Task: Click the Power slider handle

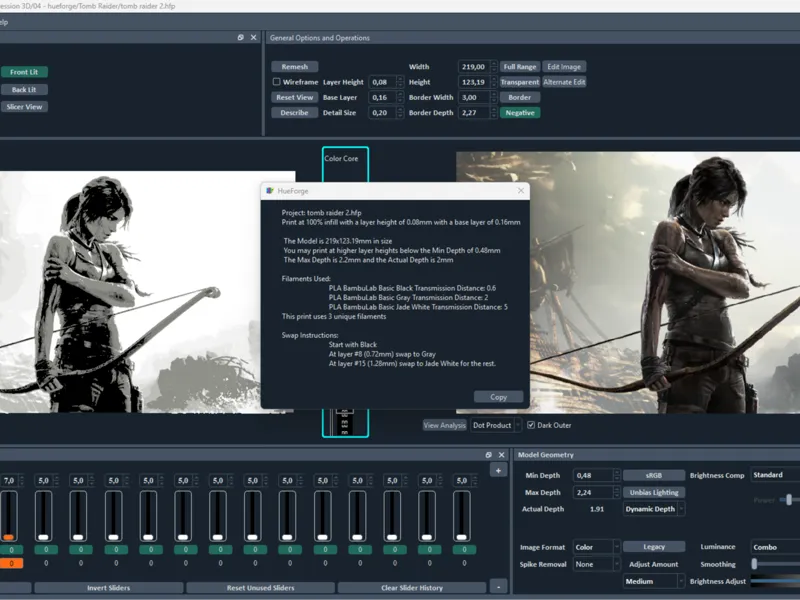Action: coord(789,499)
